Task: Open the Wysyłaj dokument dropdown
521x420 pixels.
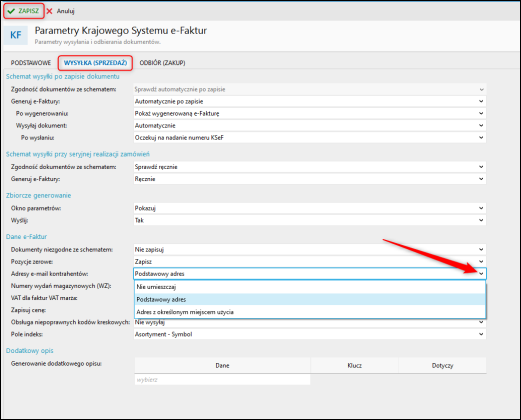Action: (310, 126)
